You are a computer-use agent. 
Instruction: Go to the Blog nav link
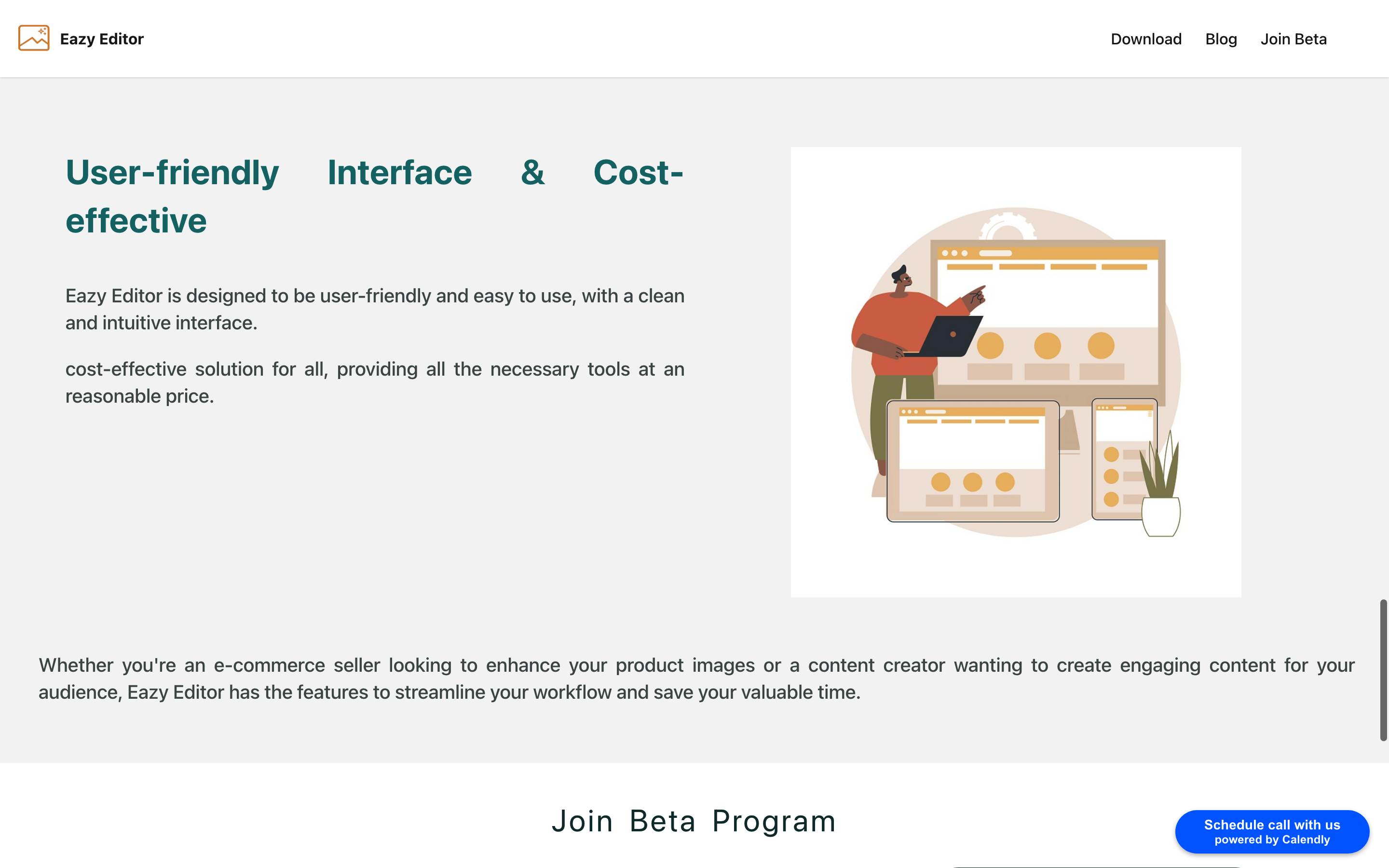coord(1221,39)
